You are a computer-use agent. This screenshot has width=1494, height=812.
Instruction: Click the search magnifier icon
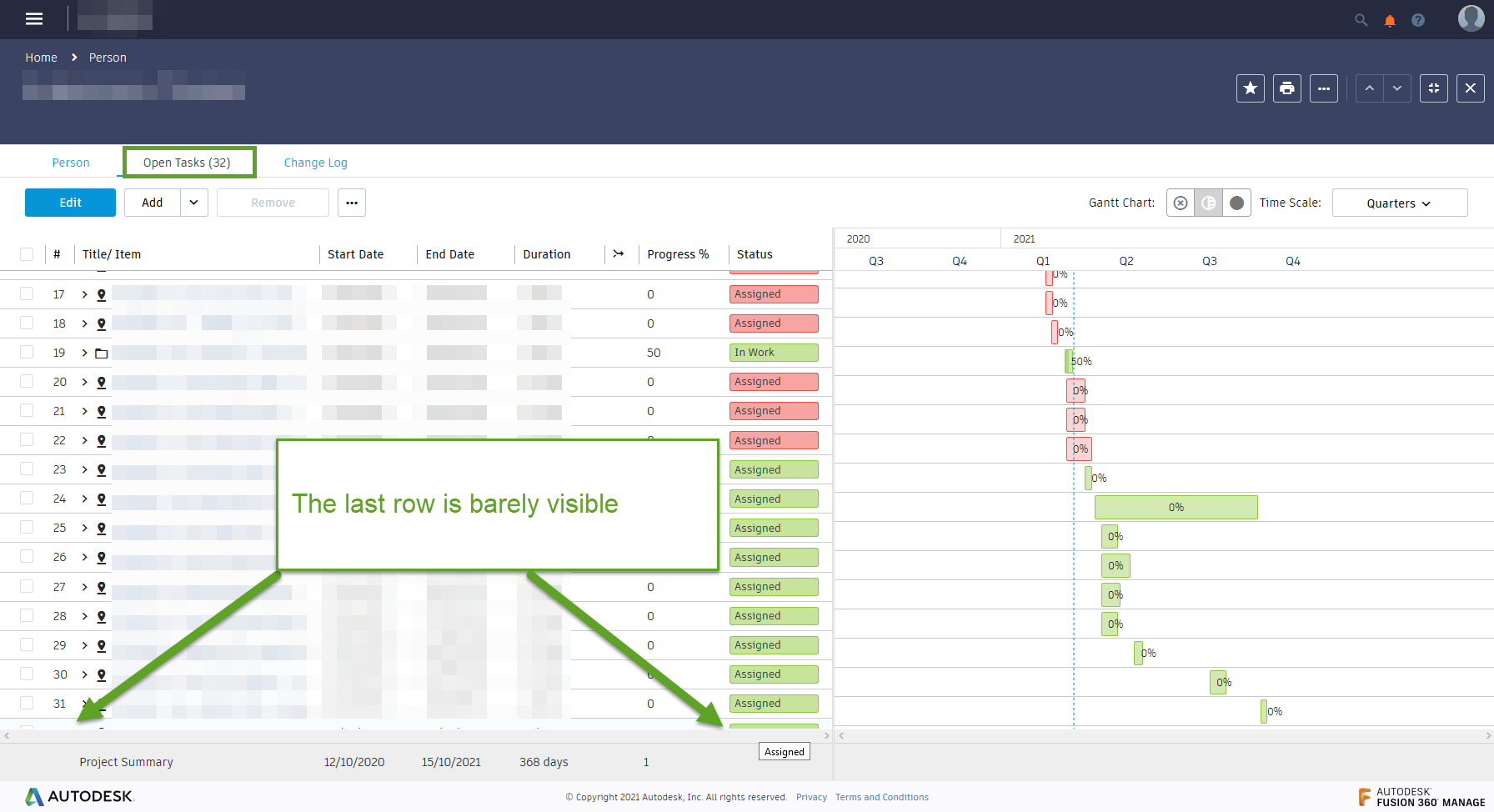pos(1361,20)
